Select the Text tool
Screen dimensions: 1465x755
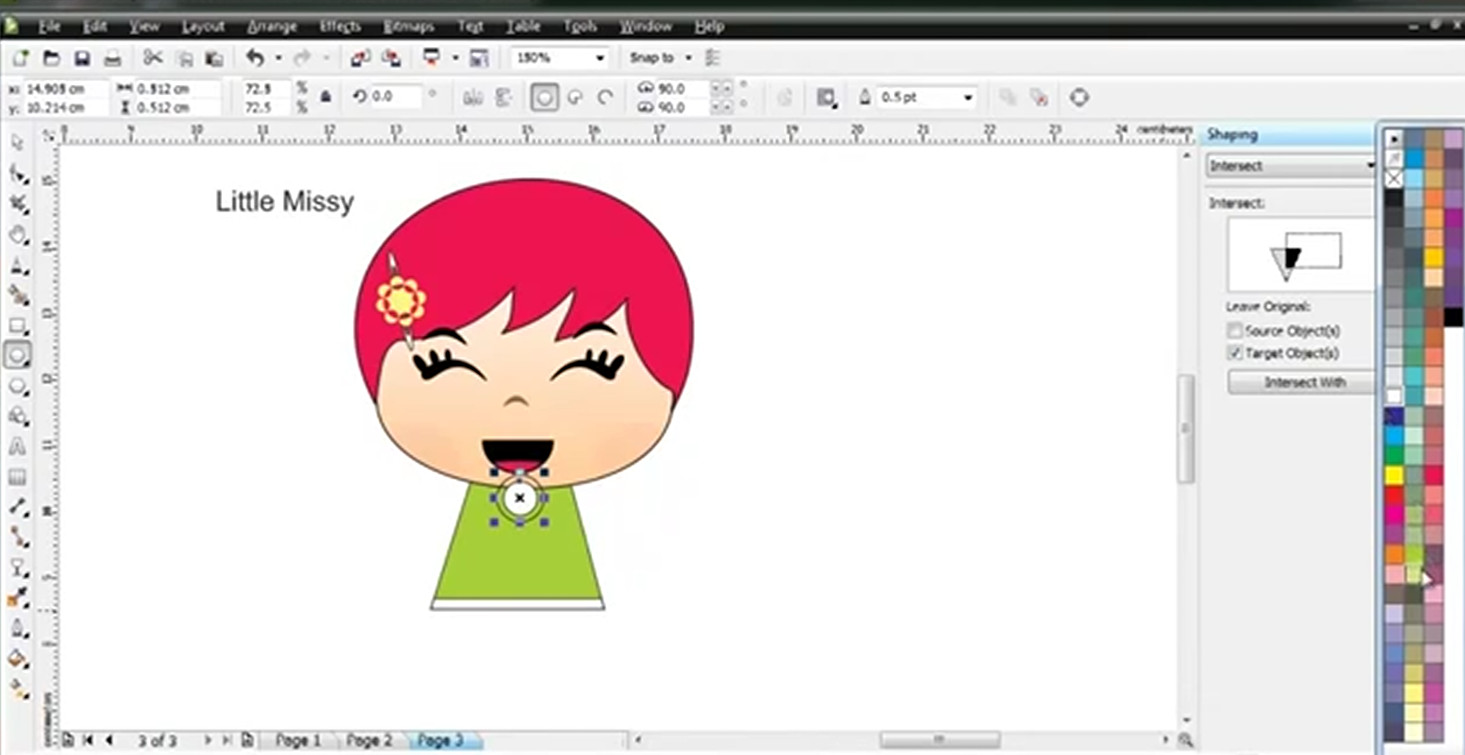pyautogui.click(x=18, y=446)
